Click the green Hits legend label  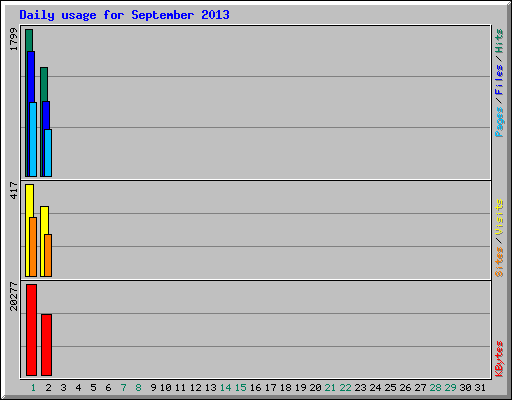[499, 41]
